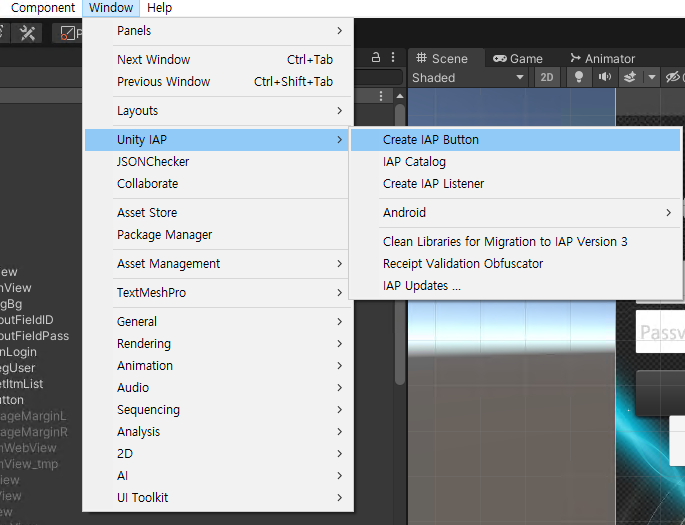Expand the Analysis submenu
Viewport: 685px width, 525px height.
[x=218, y=432]
